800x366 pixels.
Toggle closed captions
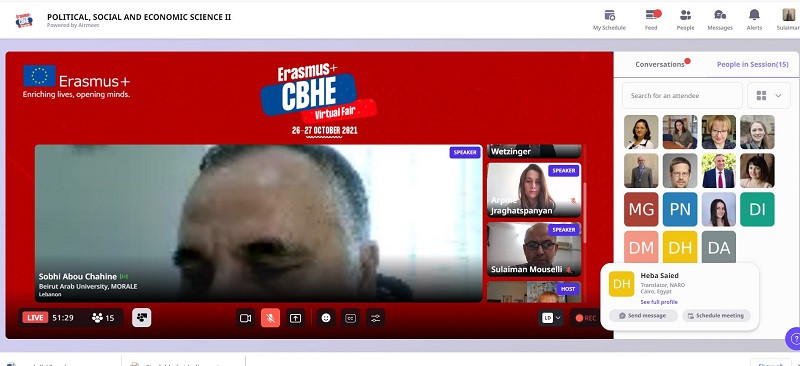(351, 318)
